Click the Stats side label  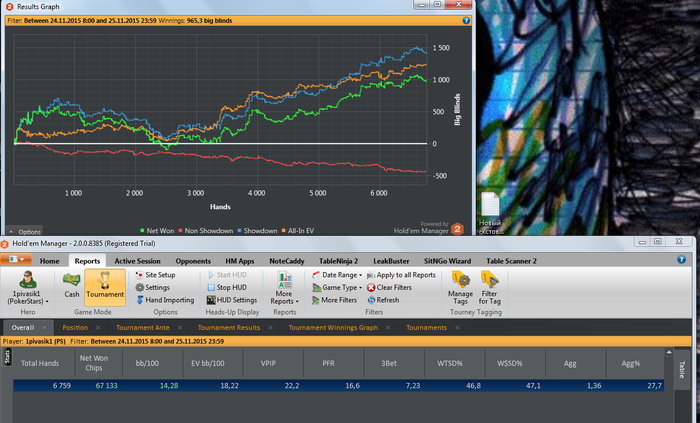point(7,357)
